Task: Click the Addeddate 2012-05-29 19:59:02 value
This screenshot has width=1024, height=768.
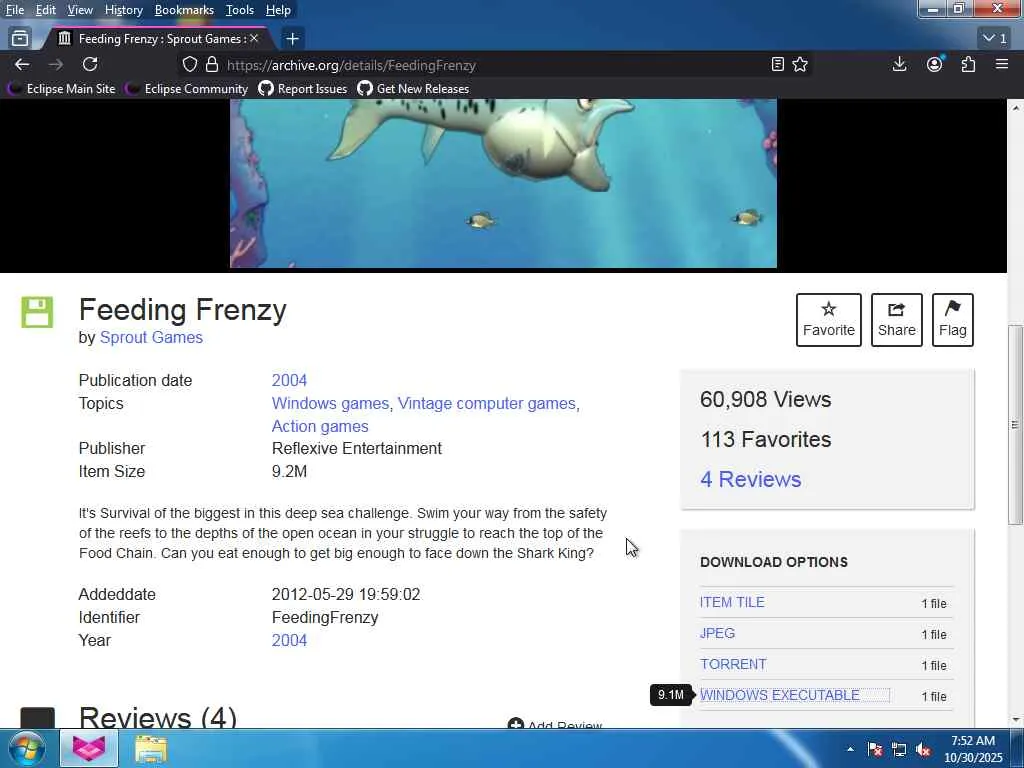Action: (x=346, y=594)
